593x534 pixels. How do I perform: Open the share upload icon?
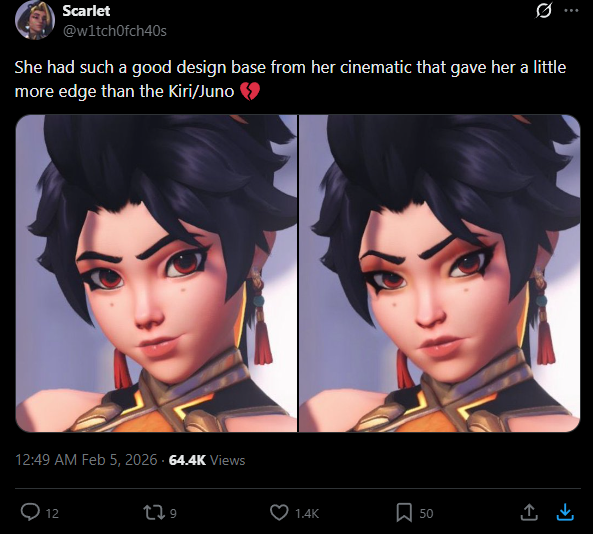[x=529, y=512]
